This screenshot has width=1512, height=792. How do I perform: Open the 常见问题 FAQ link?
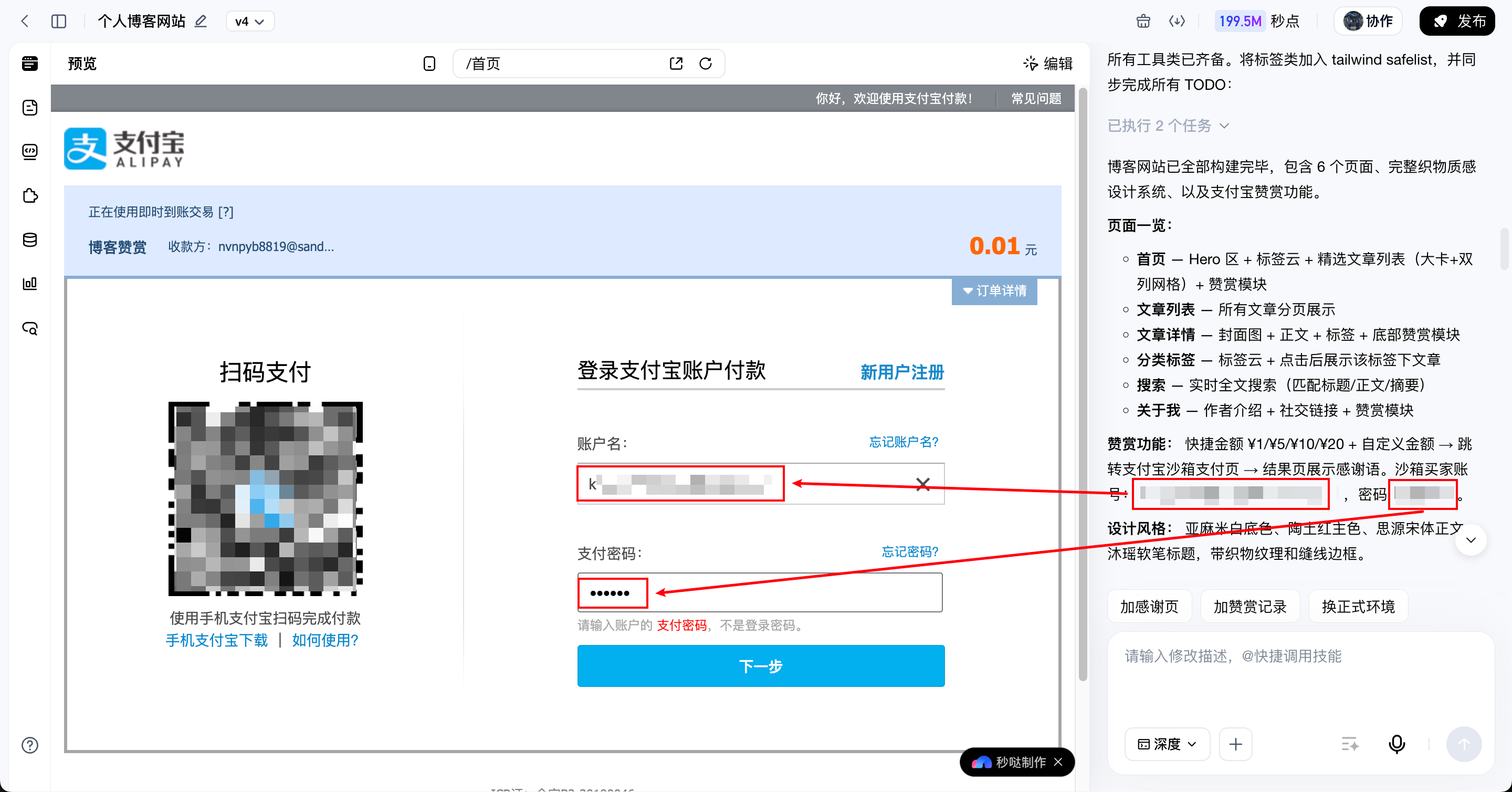pos(1036,98)
